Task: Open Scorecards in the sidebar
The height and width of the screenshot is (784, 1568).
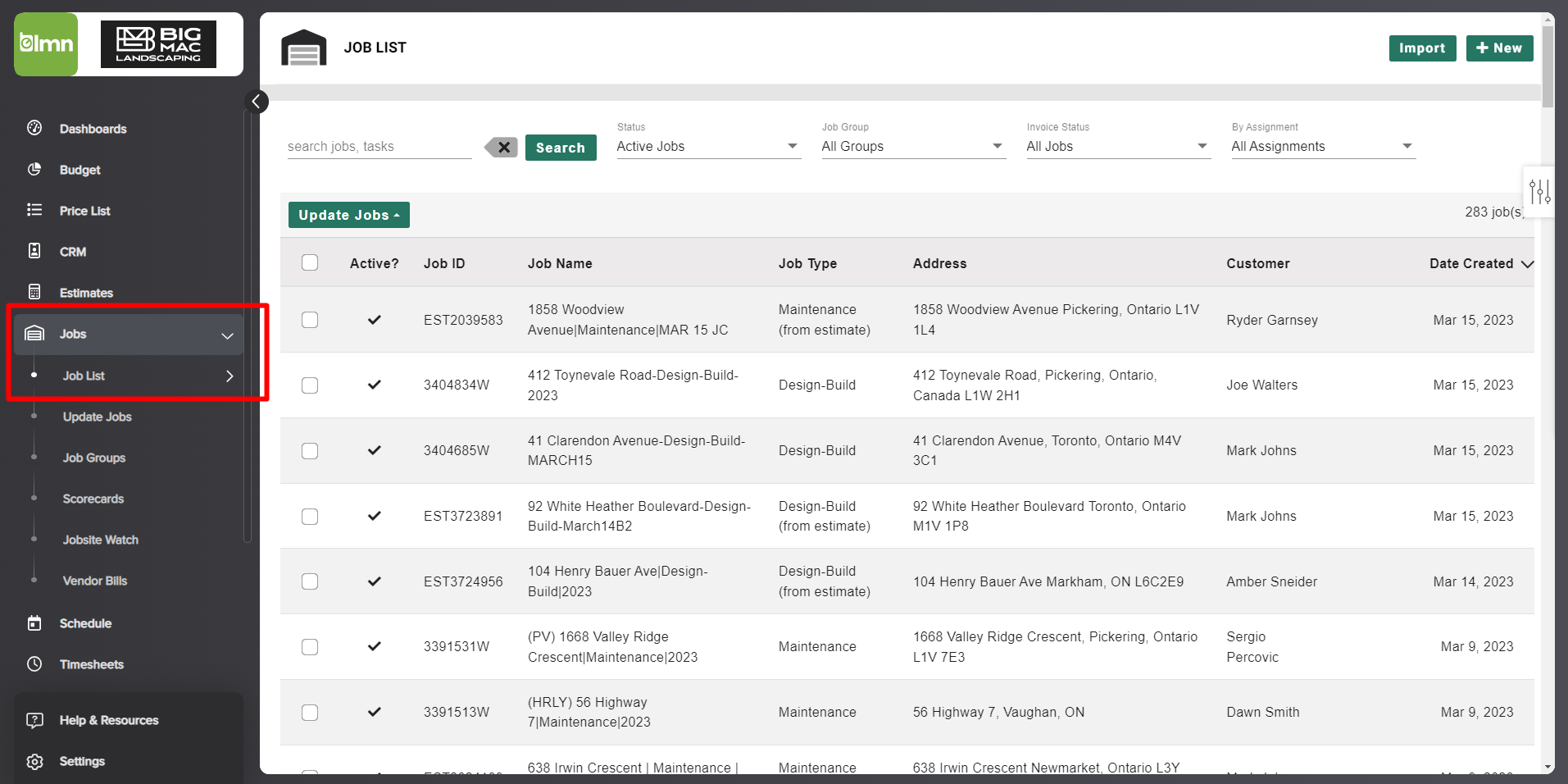Action: [93, 499]
